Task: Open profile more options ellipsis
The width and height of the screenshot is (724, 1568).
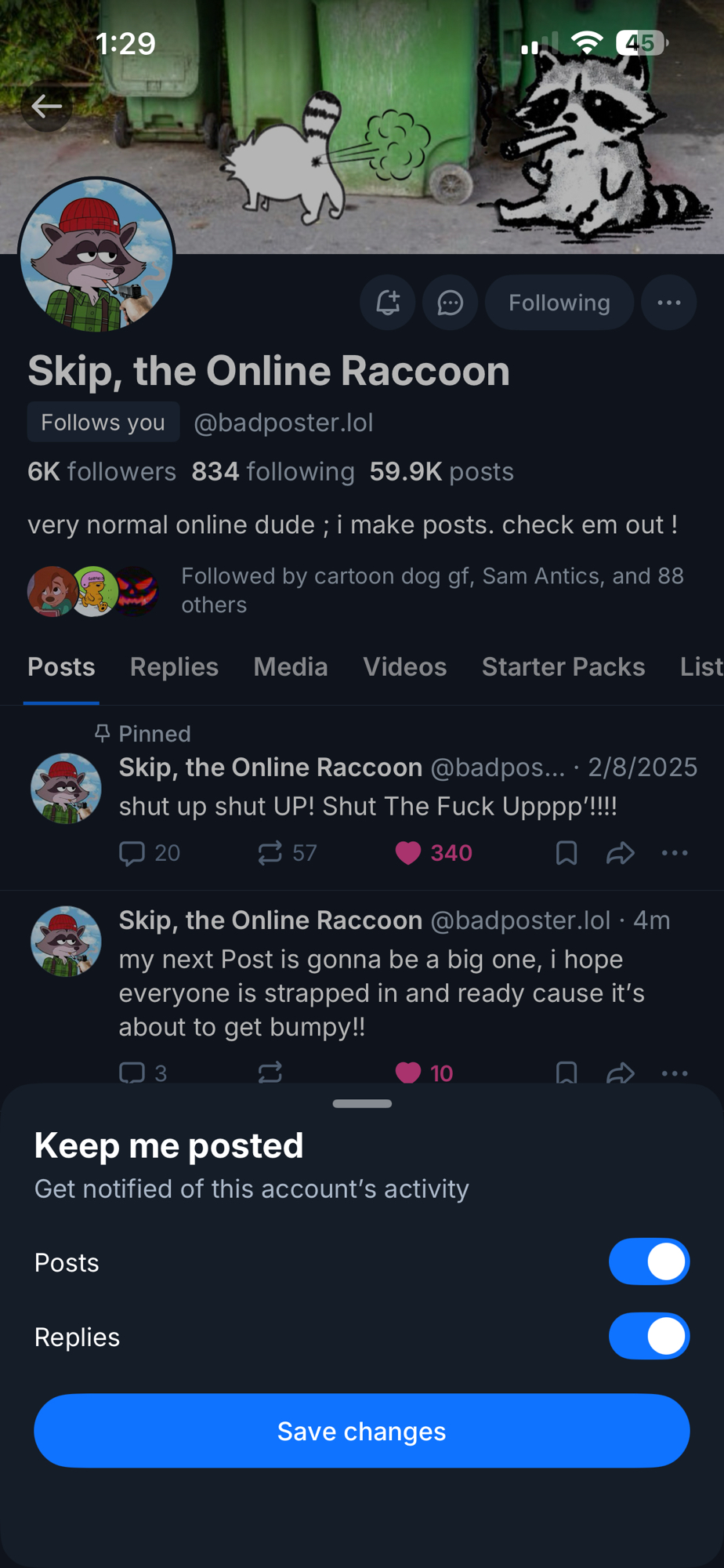Action: pos(668,303)
